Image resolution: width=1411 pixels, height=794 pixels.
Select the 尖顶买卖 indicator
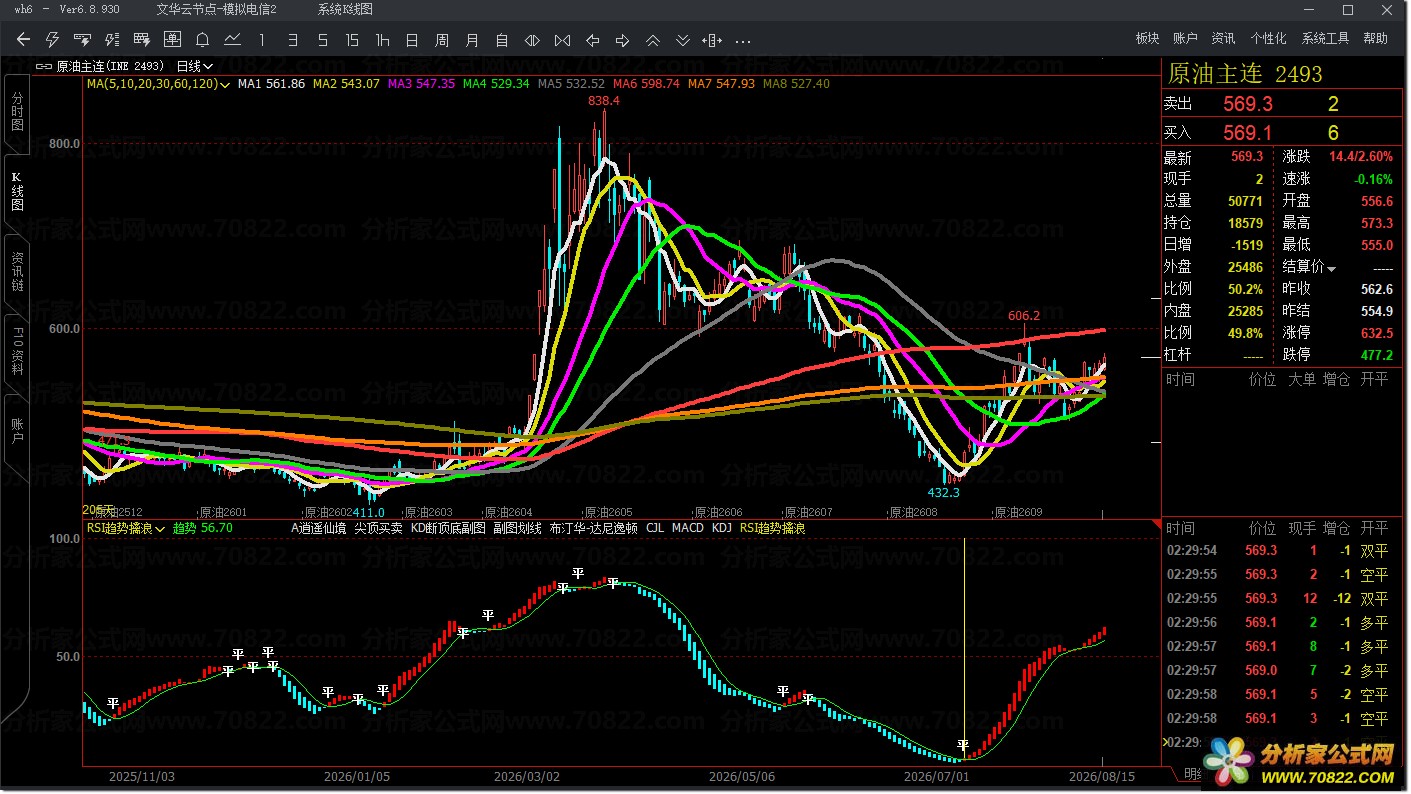[x=379, y=528]
